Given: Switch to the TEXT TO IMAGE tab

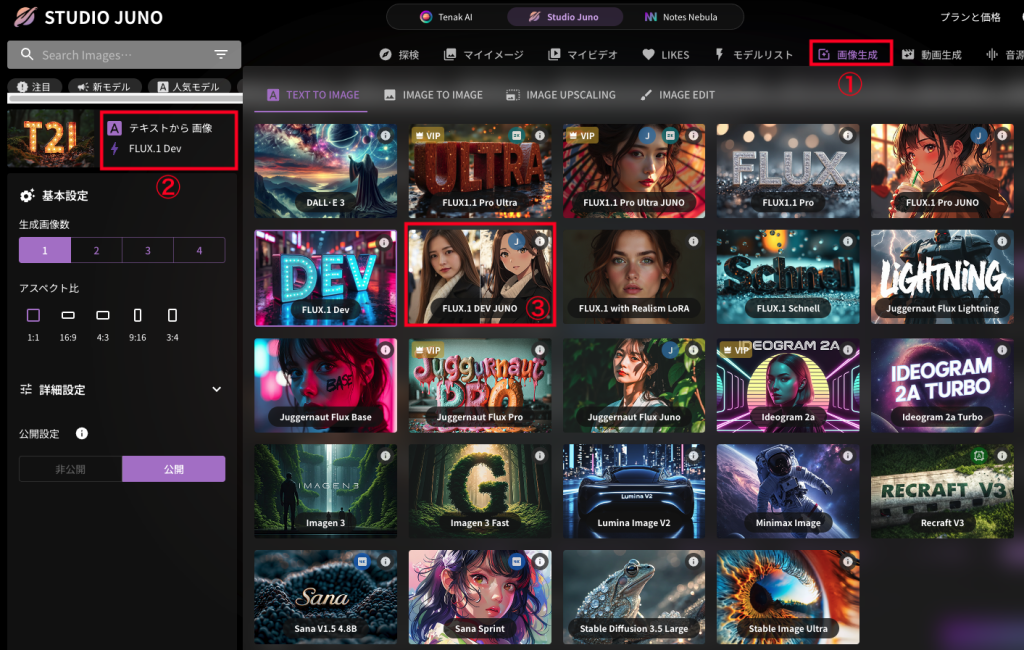Looking at the screenshot, I should 313,95.
